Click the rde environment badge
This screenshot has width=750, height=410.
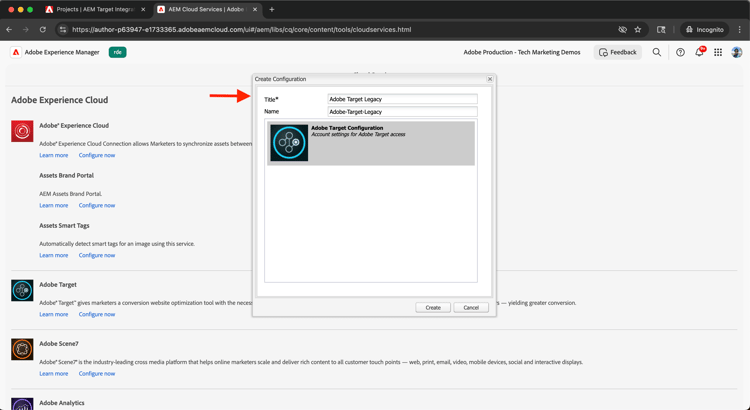pyautogui.click(x=118, y=52)
